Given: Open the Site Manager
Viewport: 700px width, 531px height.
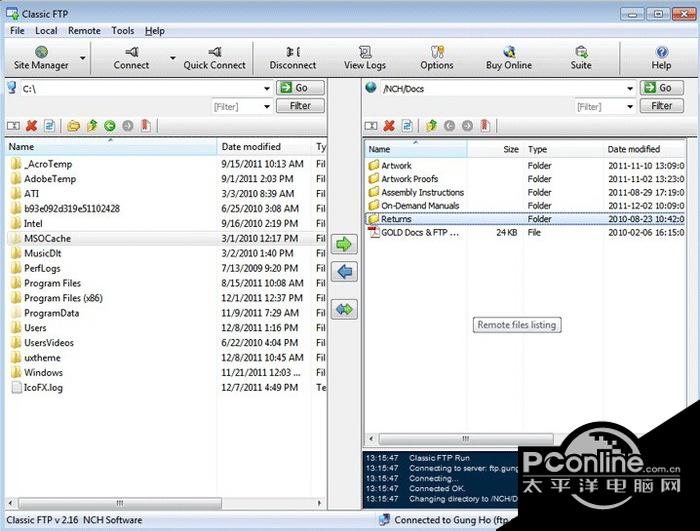Looking at the screenshot, I should [x=41, y=58].
